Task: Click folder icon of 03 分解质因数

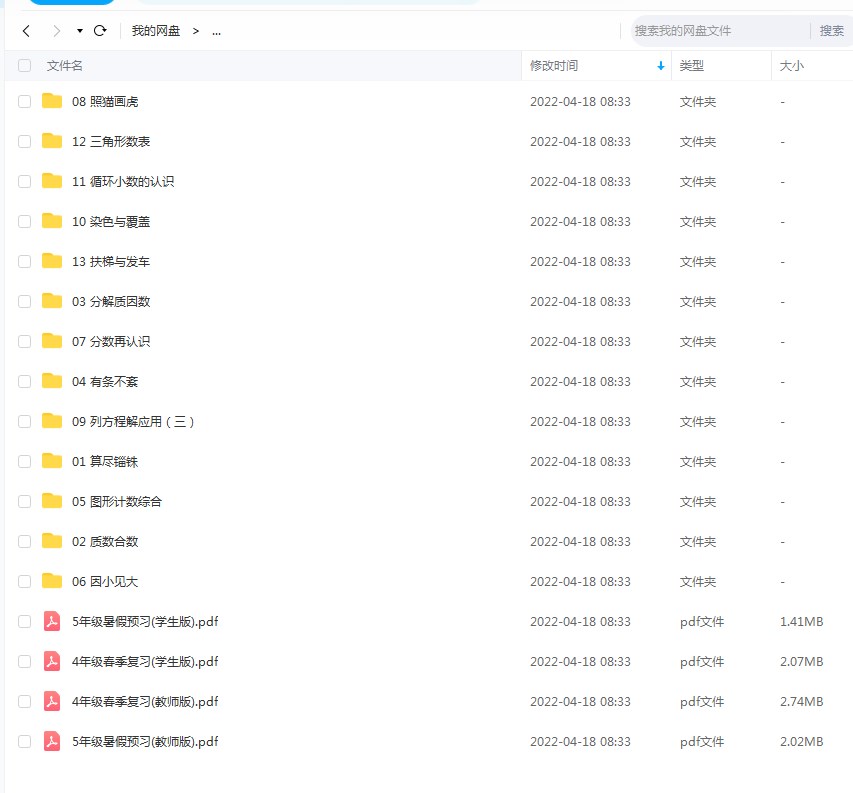Action: click(x=52, y=300)
